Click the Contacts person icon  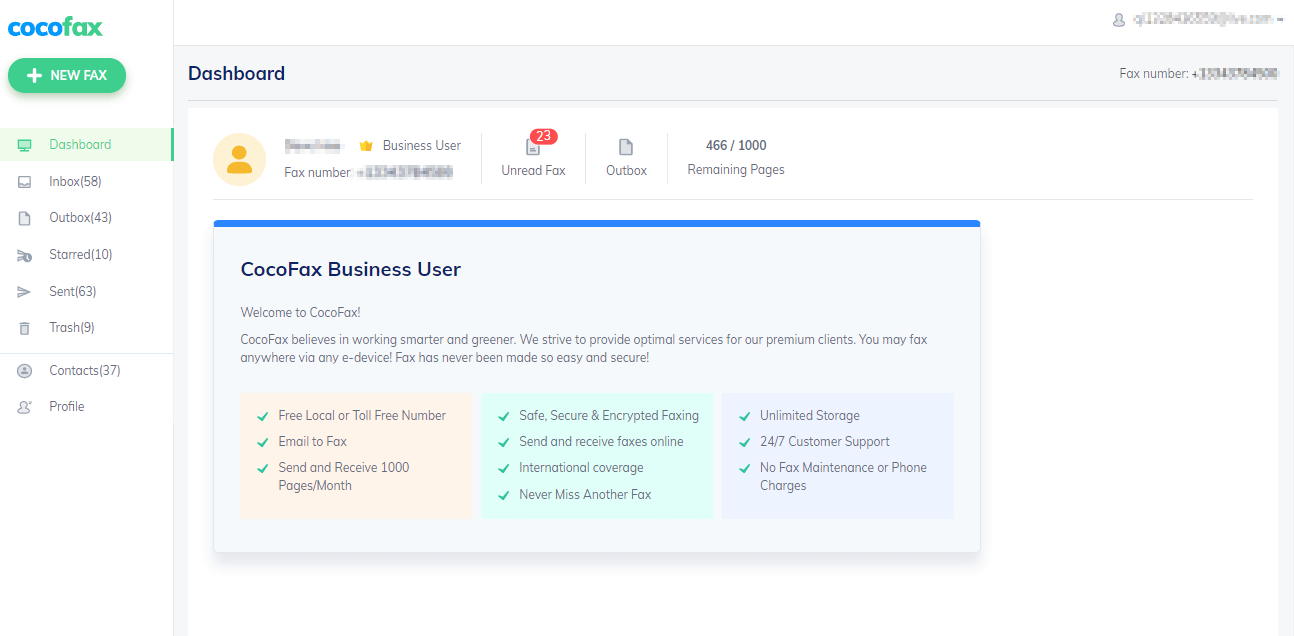click(25, 371)
